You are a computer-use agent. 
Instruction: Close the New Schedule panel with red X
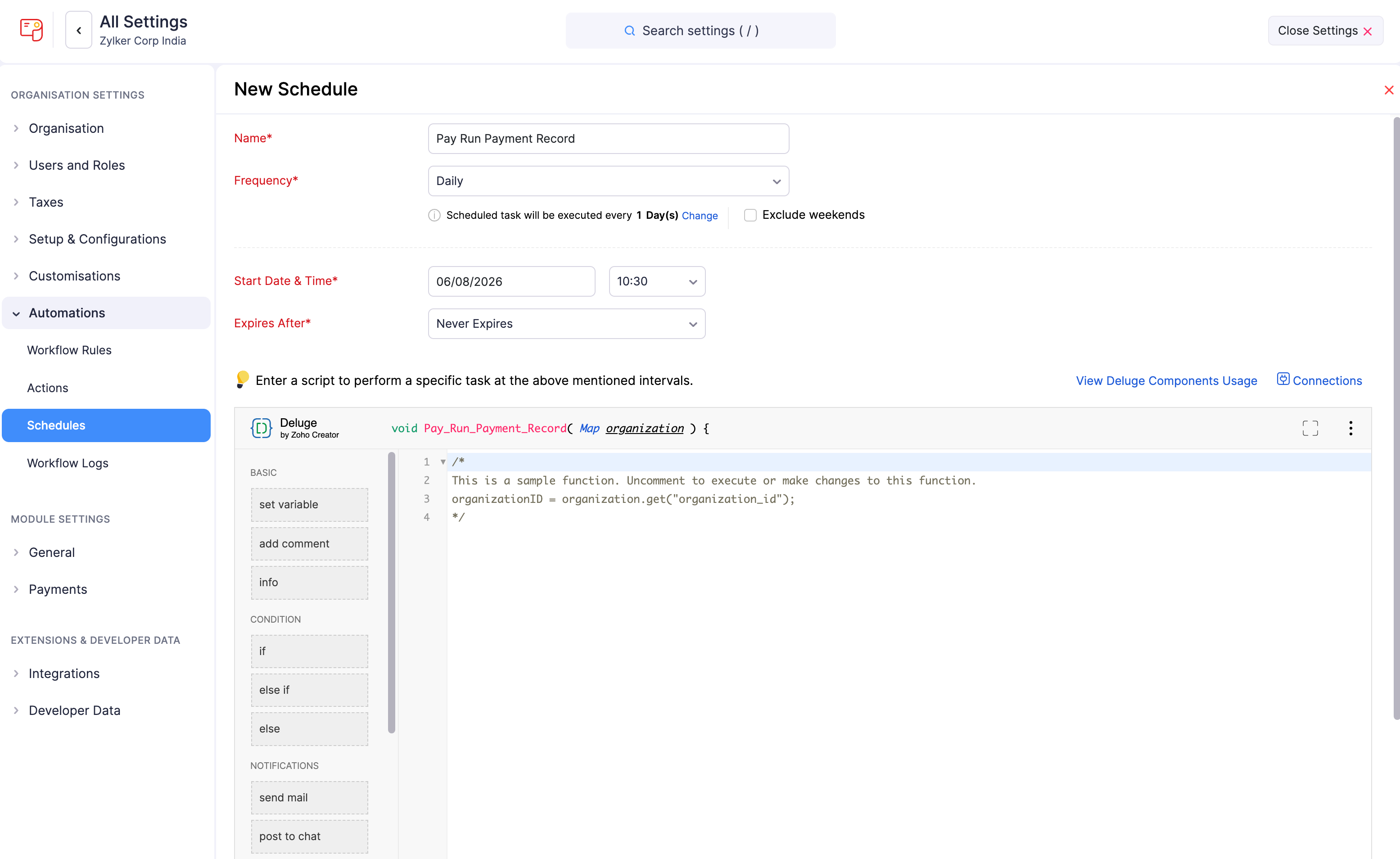tap(1388, 90)
